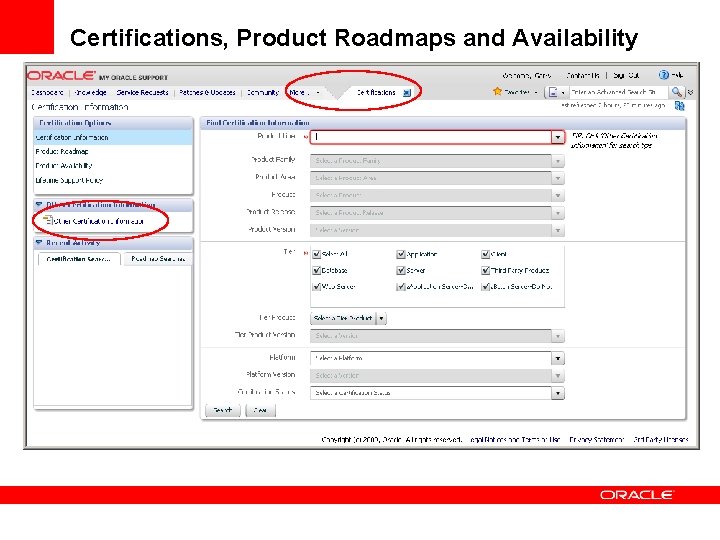This screenshot has height=540, width=720.
Task: Toggle the Server tier checkbox
Action: point(400,270)
